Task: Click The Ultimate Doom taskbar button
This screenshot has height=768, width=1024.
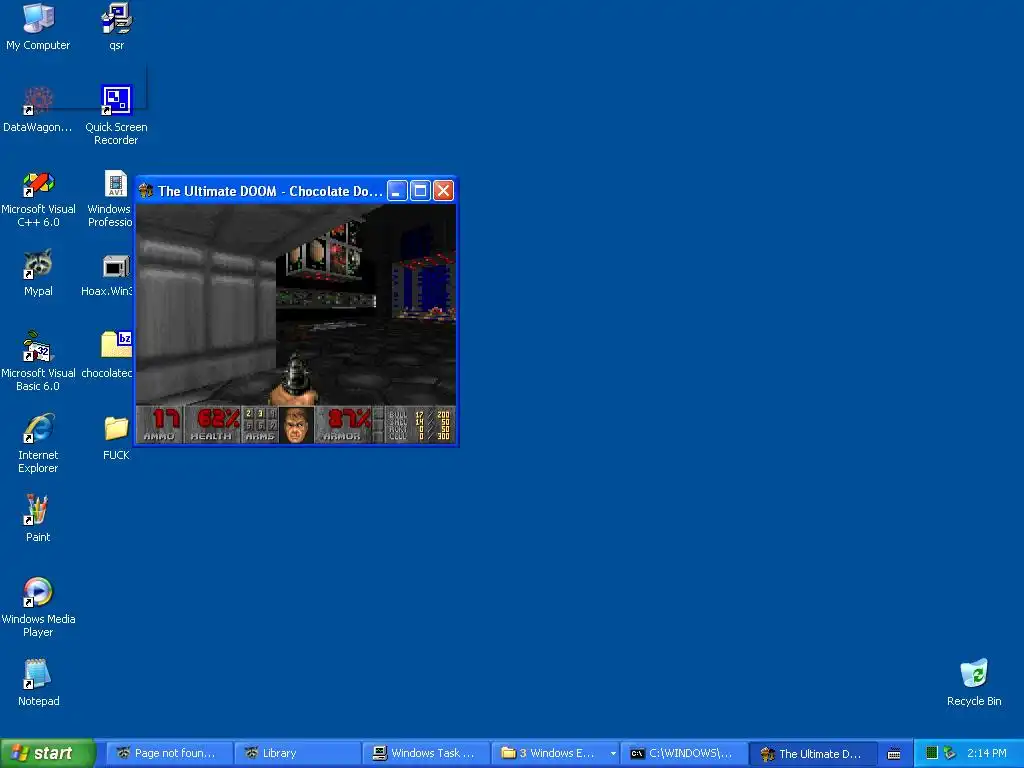Action: pos(811,753)
